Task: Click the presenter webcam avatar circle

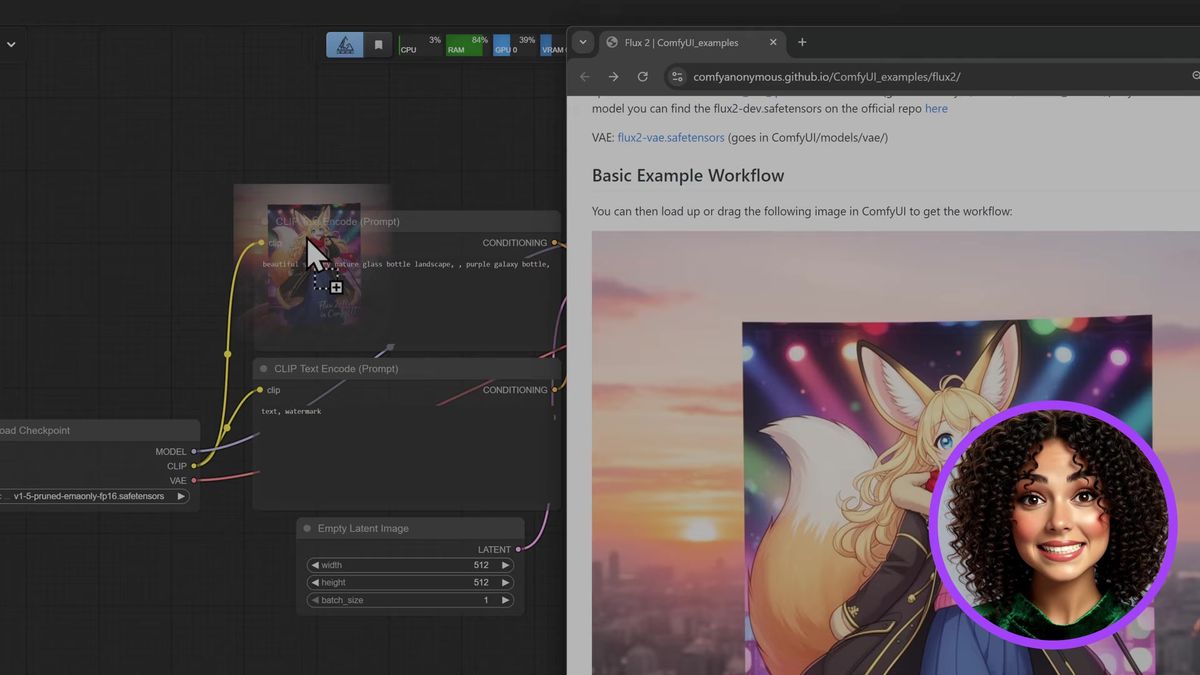Action: tap(1053, 525)
